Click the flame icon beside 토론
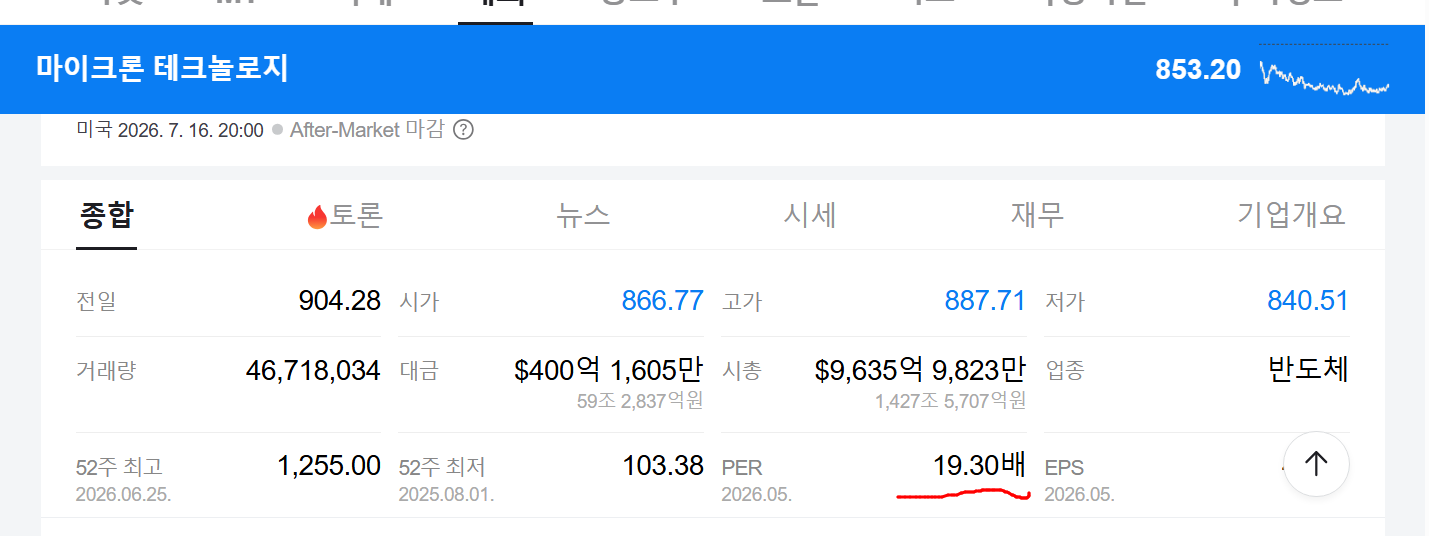This screenshot has width=1429, height=536. (x=317, y=216)
